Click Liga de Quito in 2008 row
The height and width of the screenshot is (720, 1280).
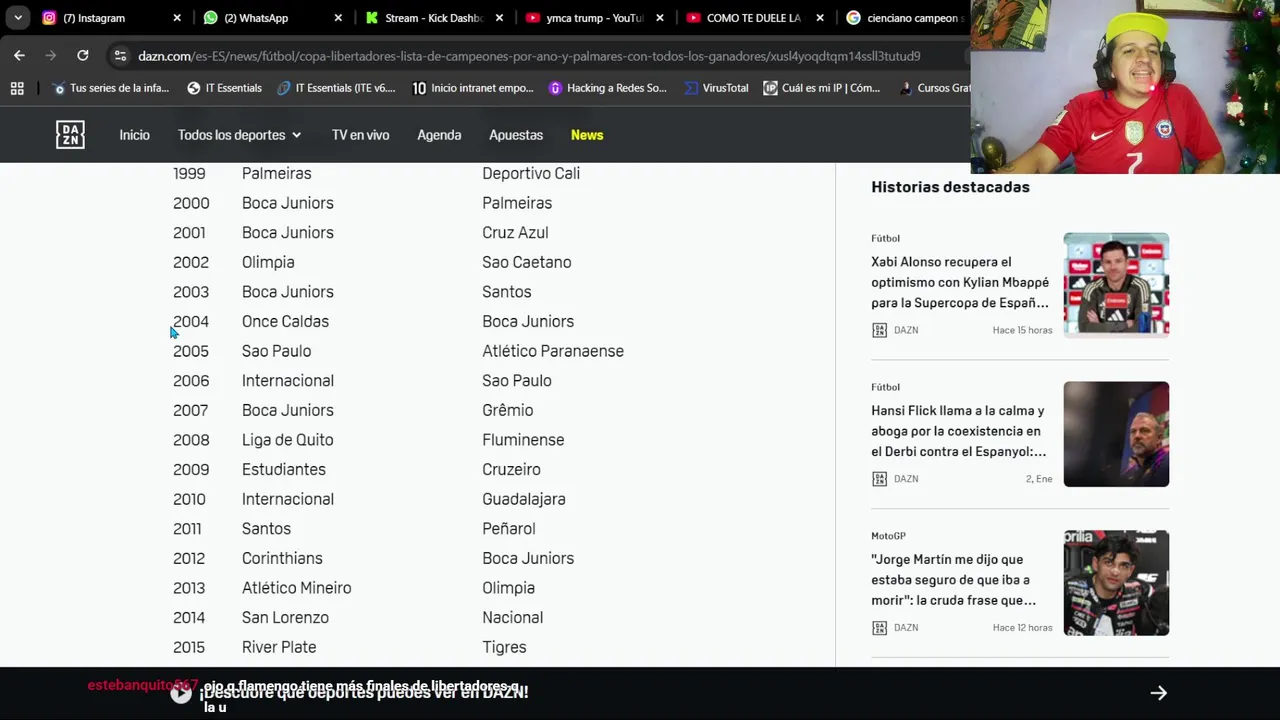(287, 440)
